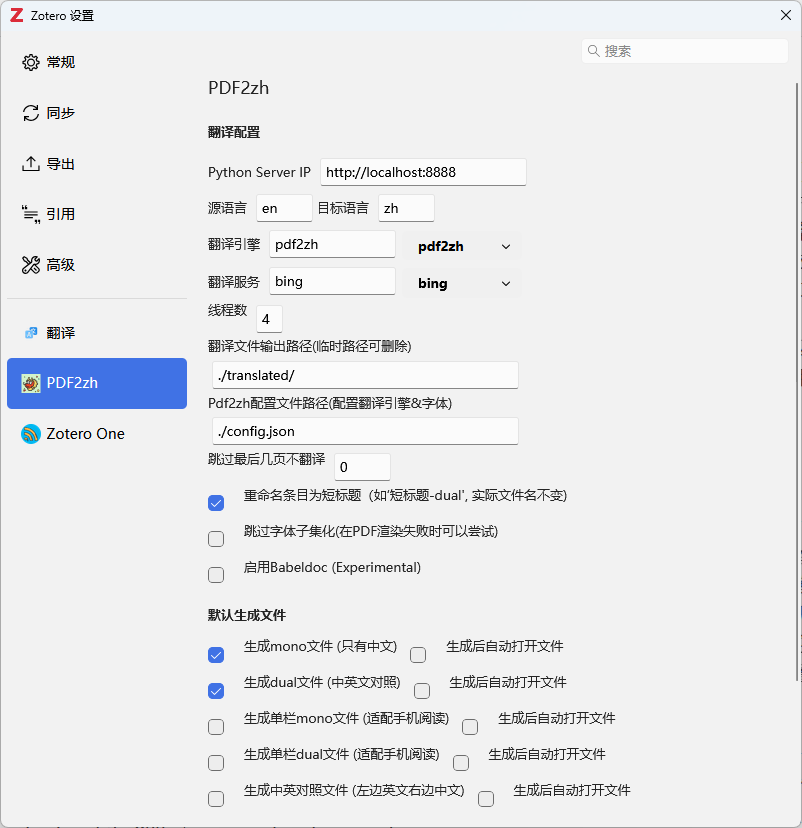Click the Zotero logo in title bar
Viewport: 802px width, 828px height.
tap(17, 15)
